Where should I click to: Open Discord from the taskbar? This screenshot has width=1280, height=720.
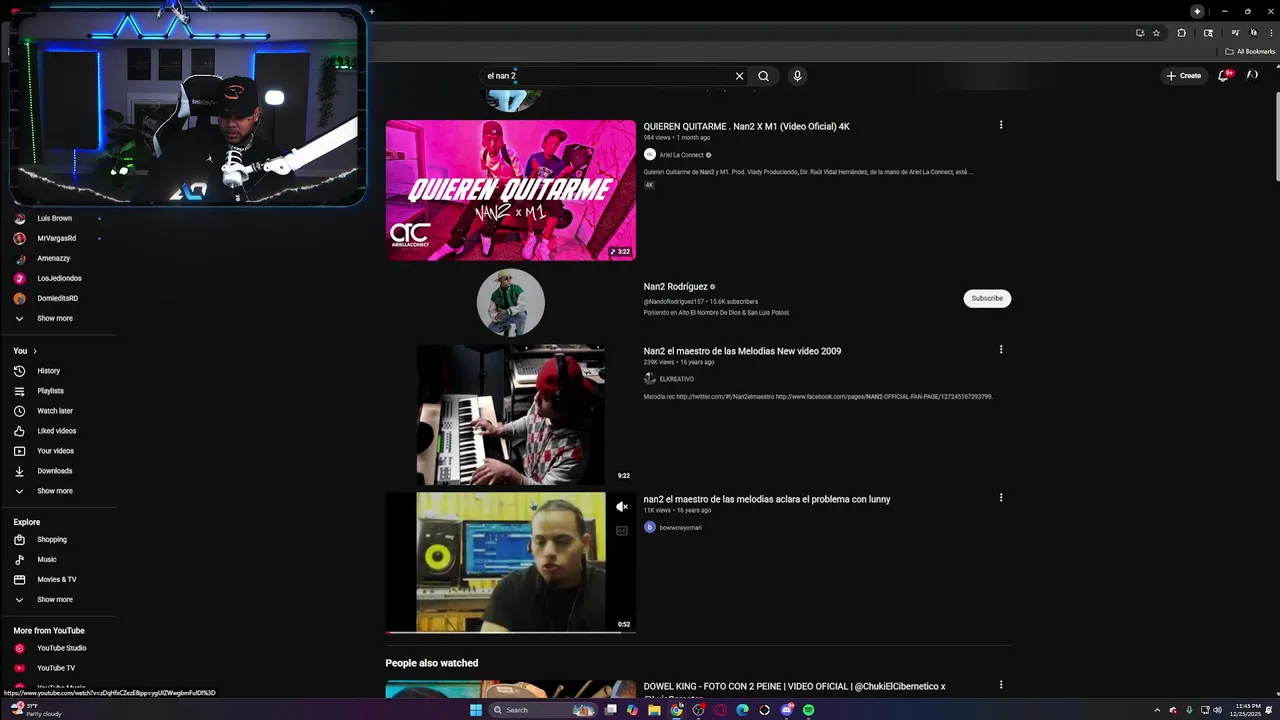click(786, 710)
